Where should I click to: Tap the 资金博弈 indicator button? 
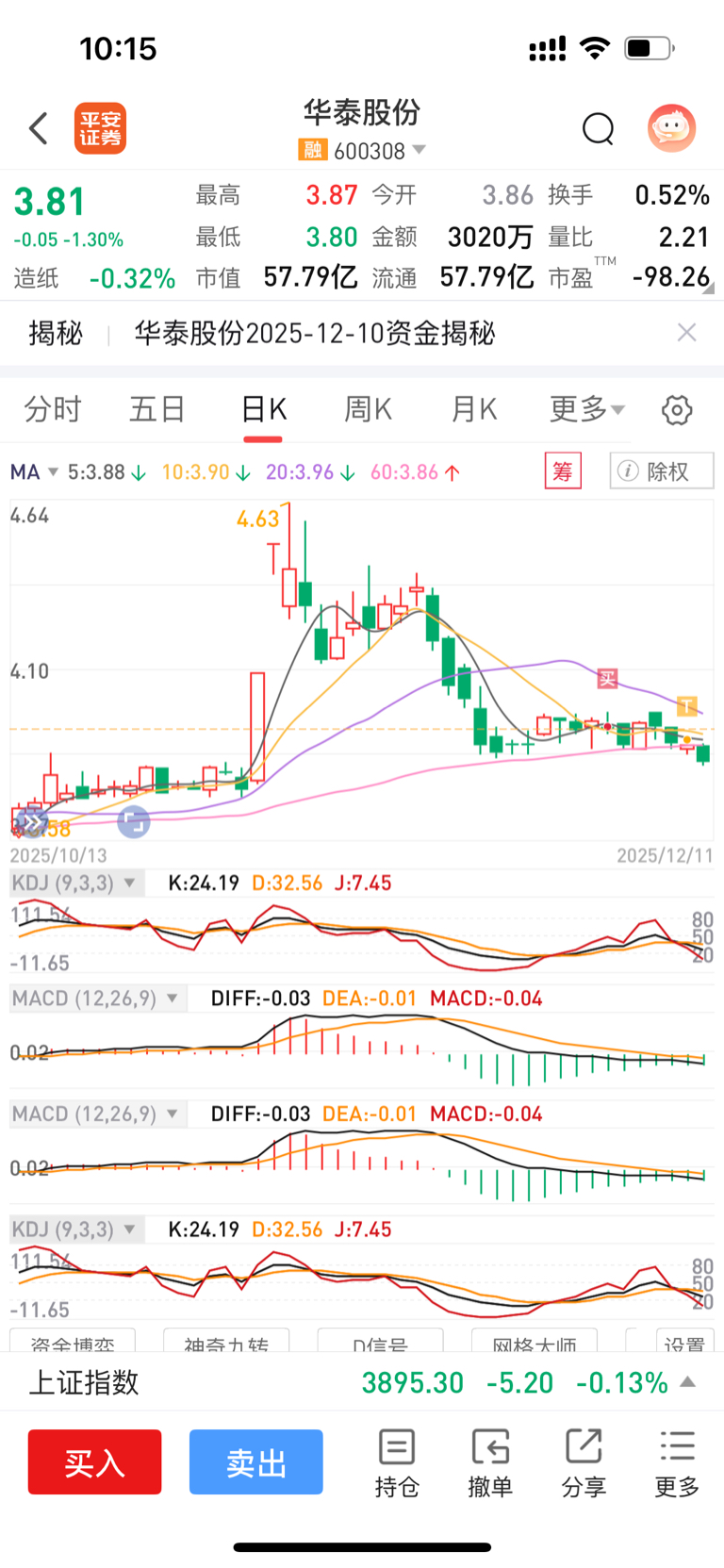pyautogui.click(x=73, y=1341)
